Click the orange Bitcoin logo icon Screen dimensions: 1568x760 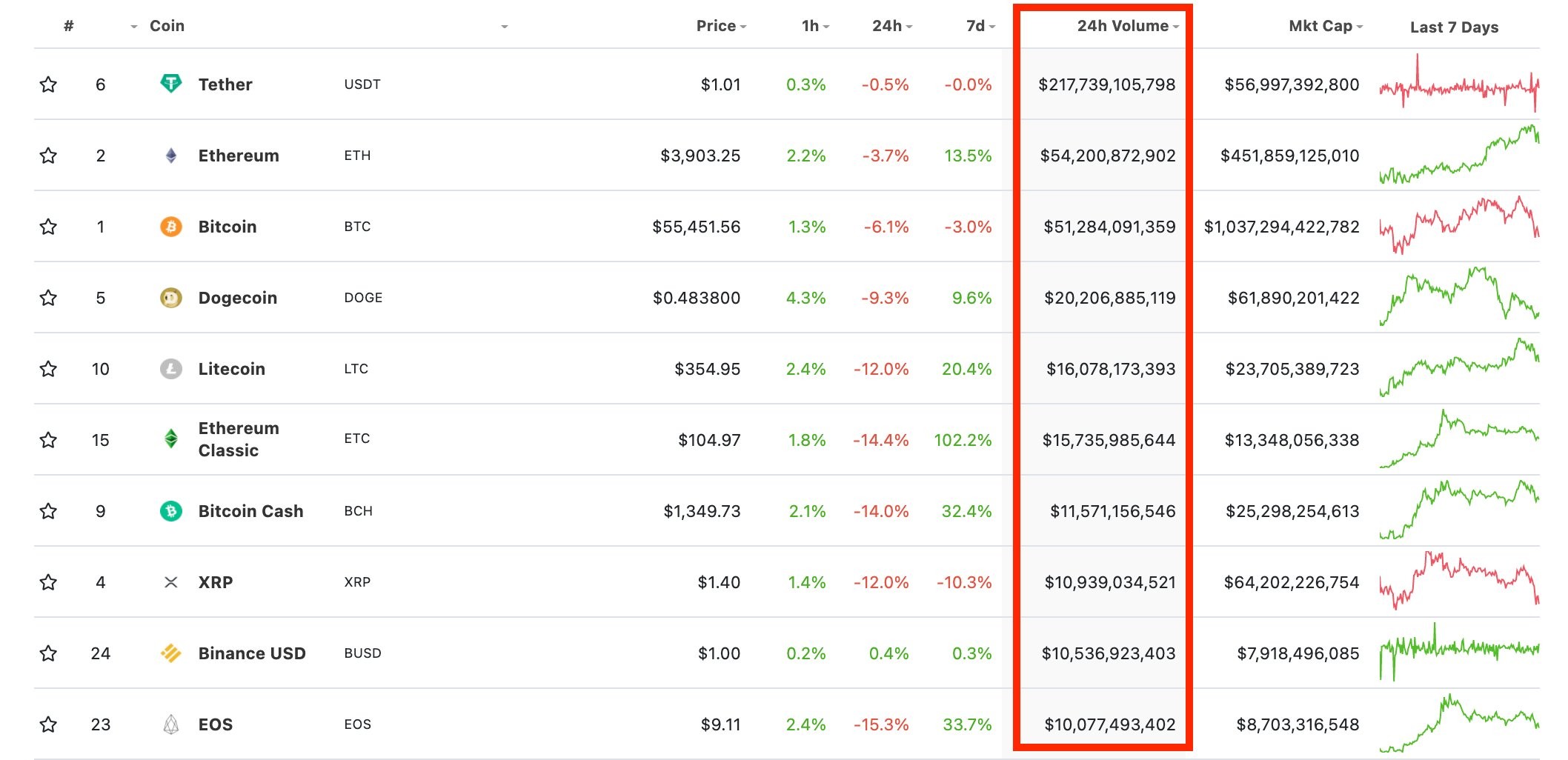[170, 227]
